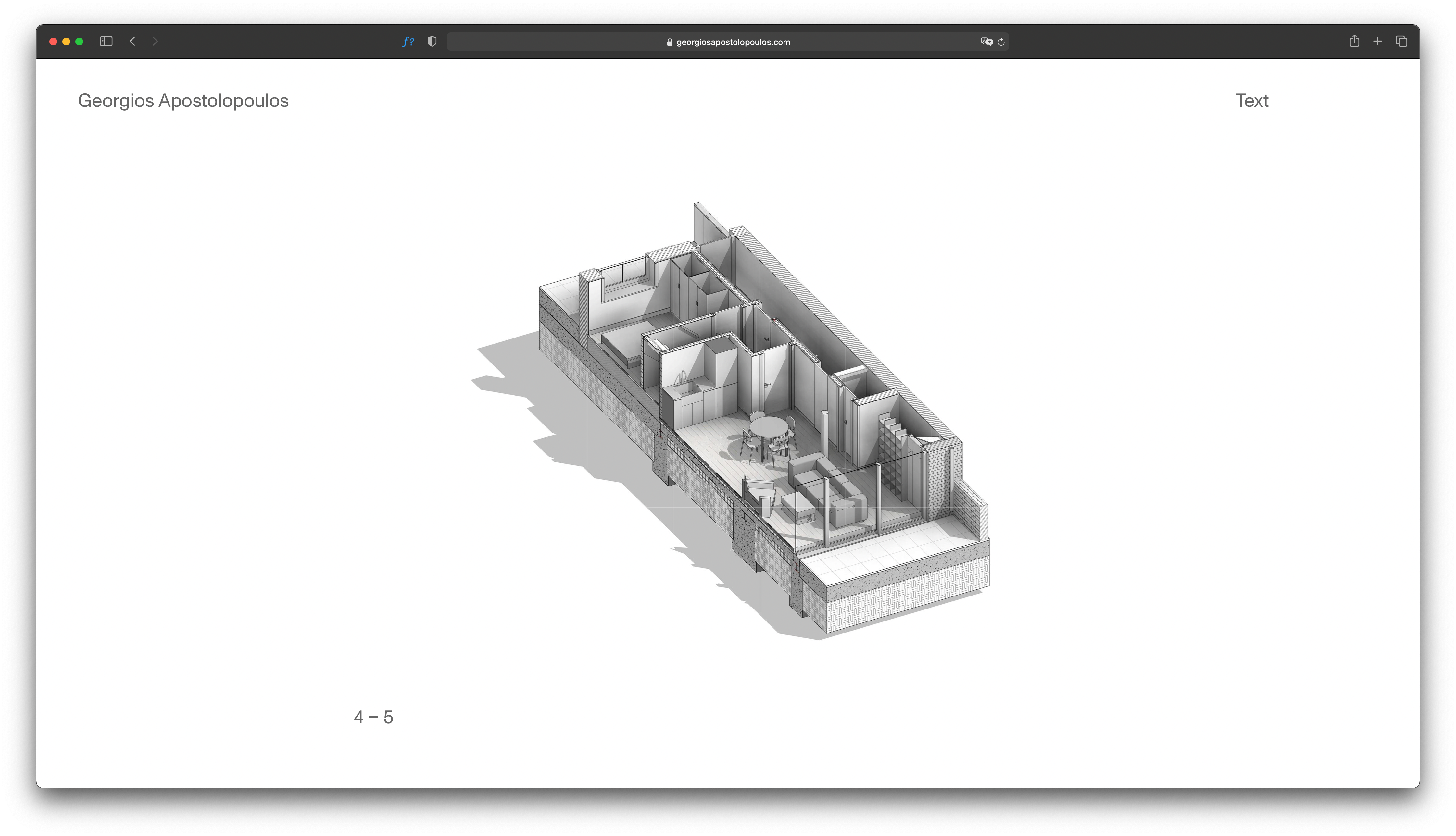
Task: Close the Safari window with red button
Action: tap(54, 41)
